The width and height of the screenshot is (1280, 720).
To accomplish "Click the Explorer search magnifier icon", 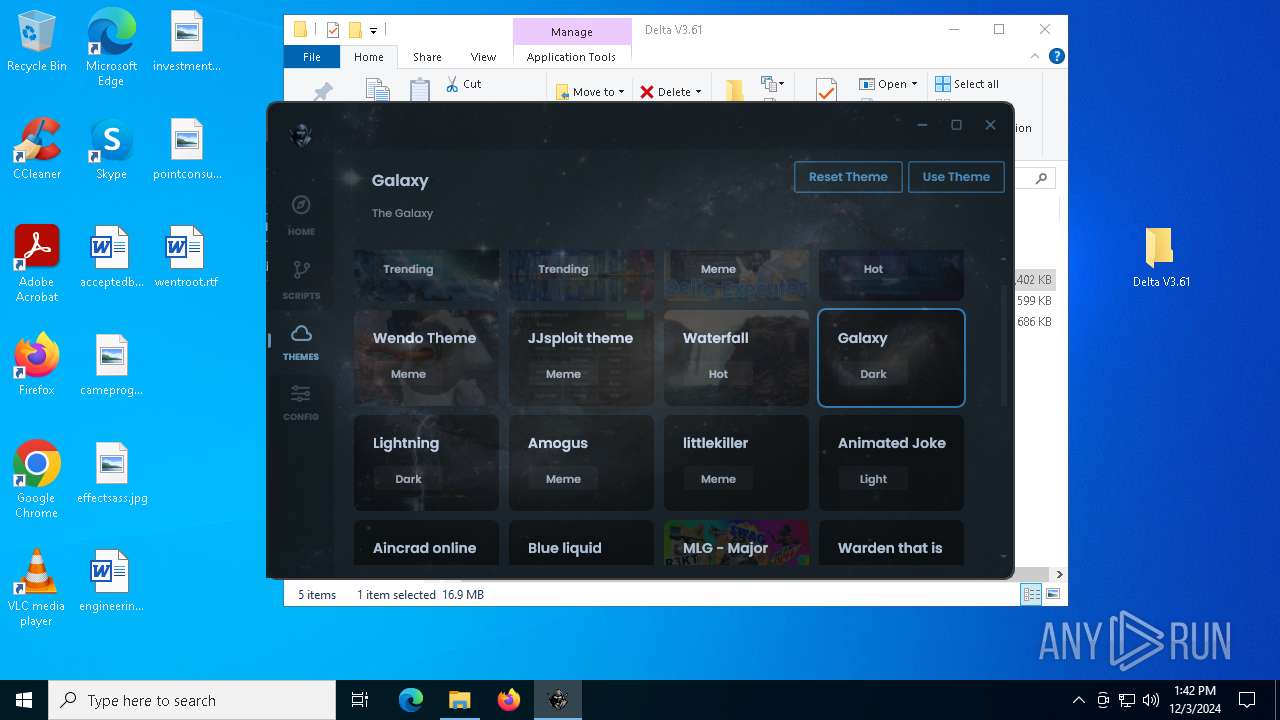I will point(1041,178).
